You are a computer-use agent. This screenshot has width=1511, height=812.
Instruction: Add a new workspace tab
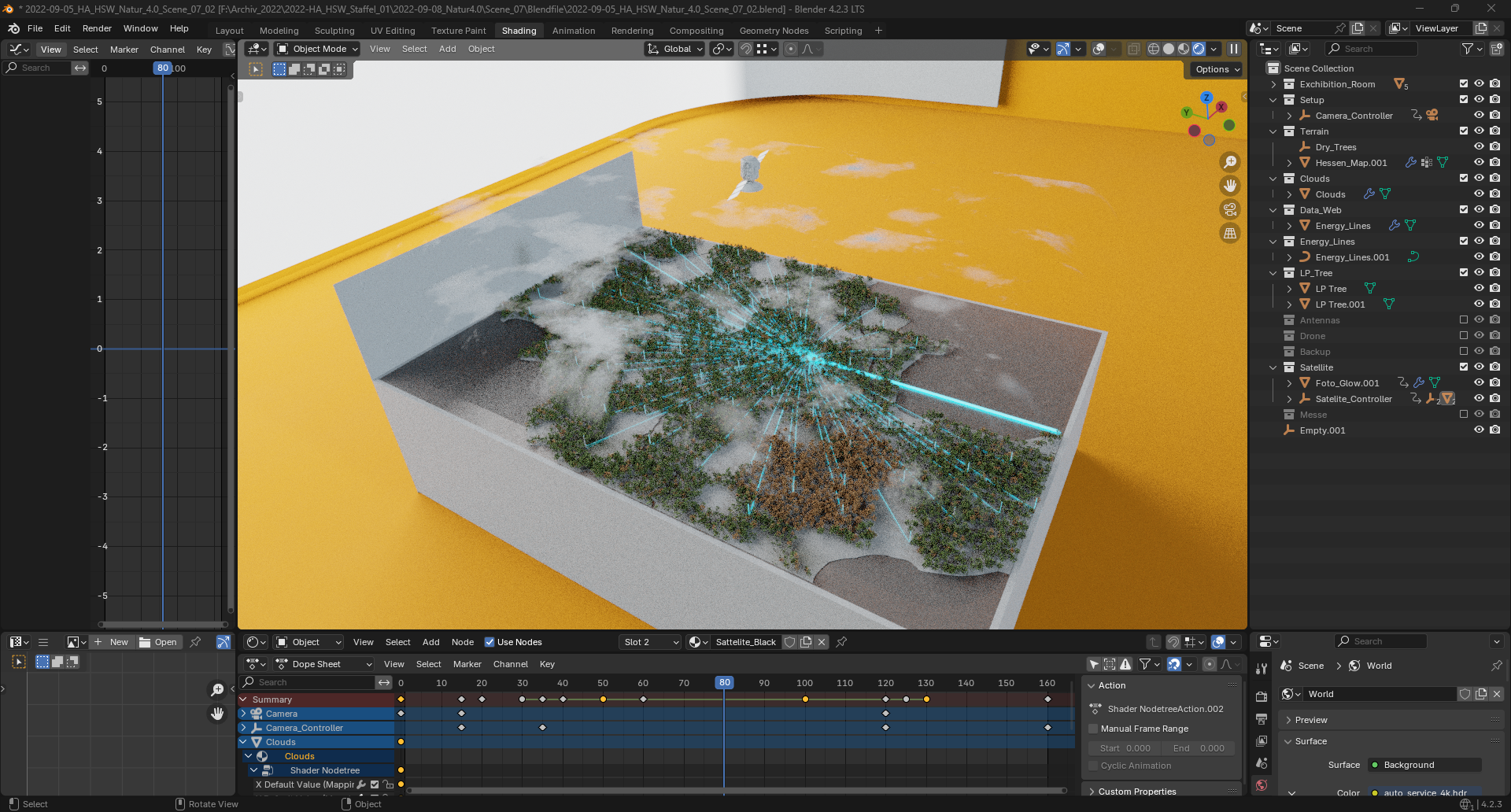[x=878, y=31]
